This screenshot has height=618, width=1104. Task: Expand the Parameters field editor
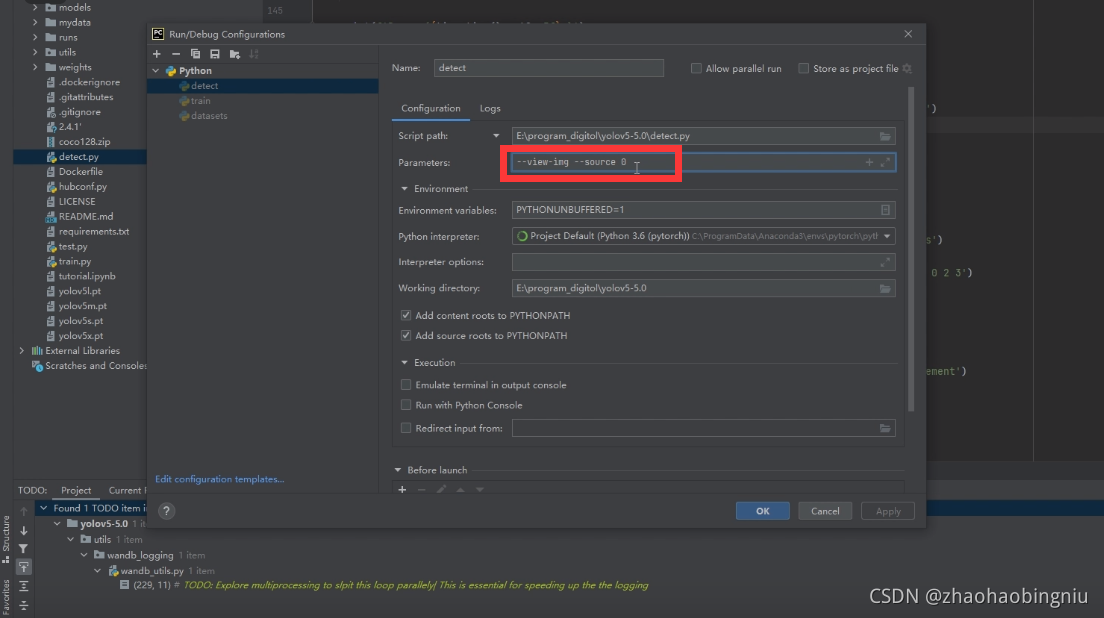[x=885, y=162]
